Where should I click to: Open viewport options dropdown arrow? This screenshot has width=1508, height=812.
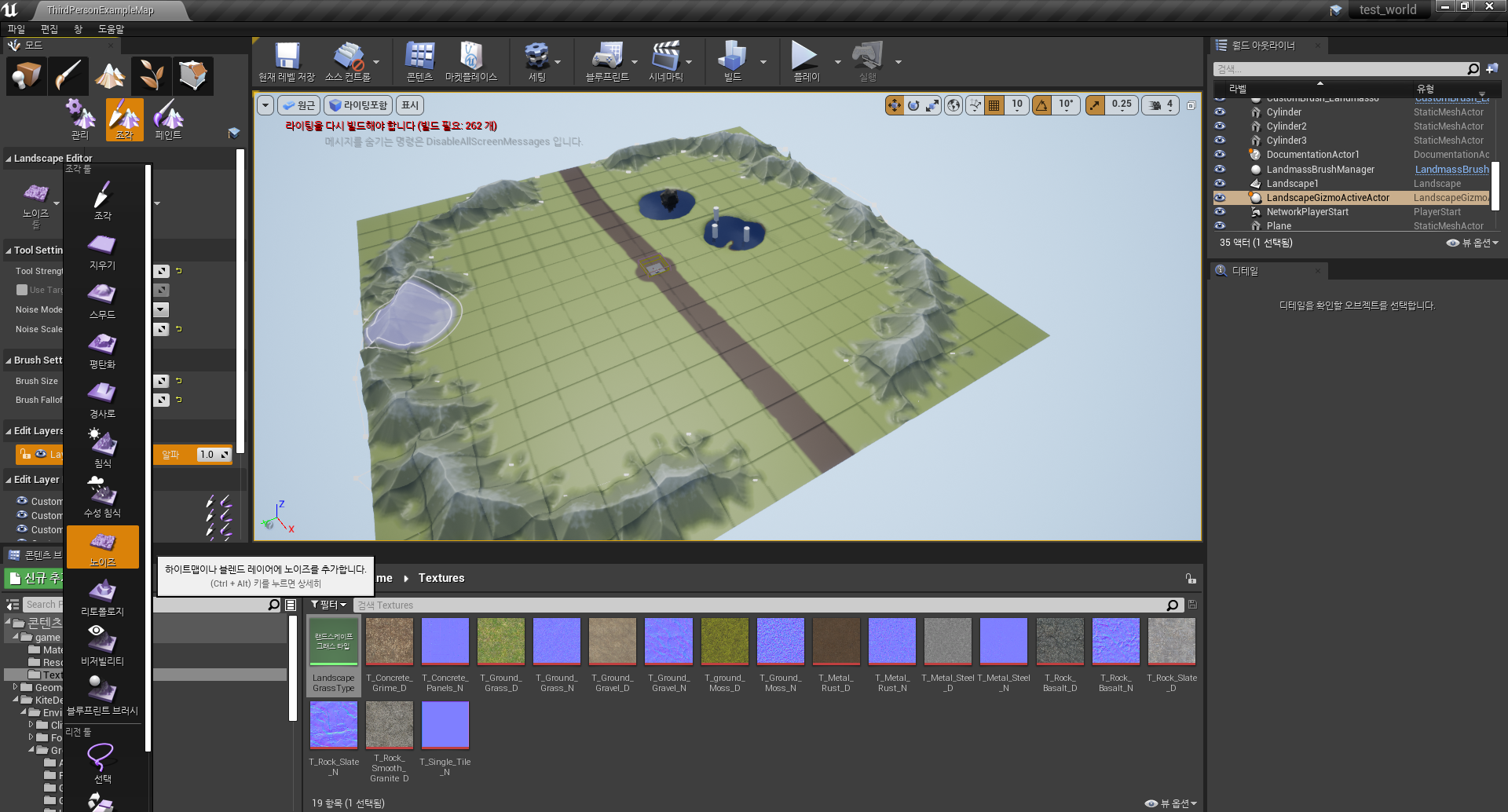[x=265, y=105]
